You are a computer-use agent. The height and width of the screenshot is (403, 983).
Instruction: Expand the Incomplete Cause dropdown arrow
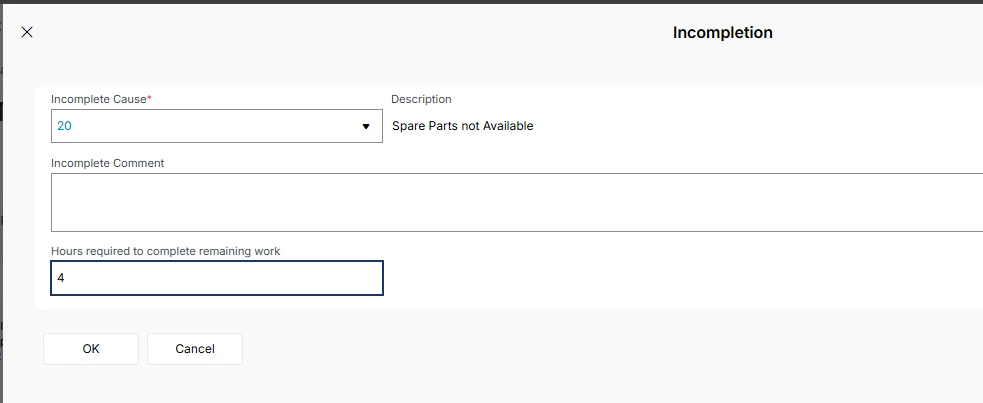(x=365, y=127)
